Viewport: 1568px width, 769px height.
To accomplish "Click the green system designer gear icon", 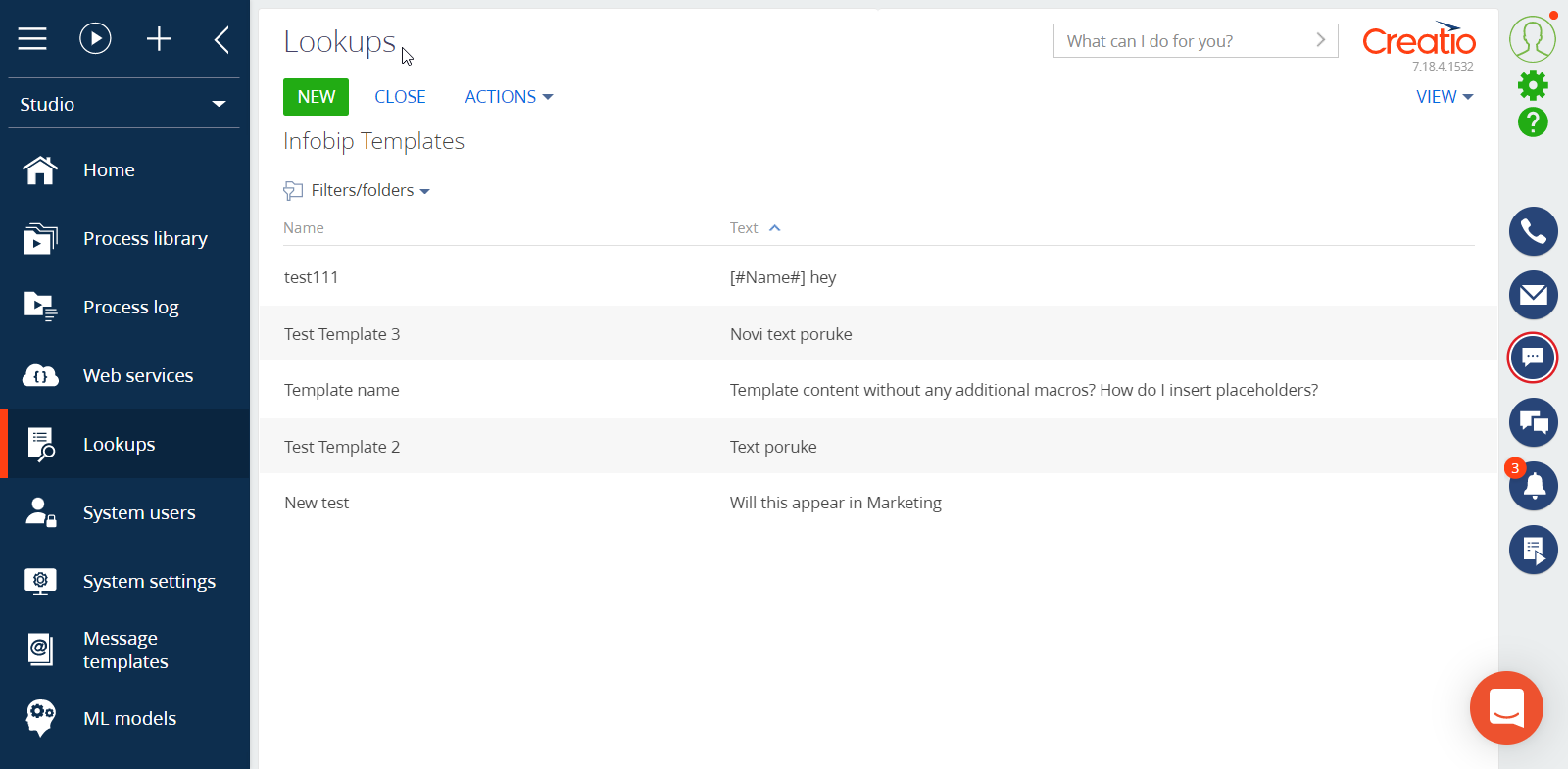I will click(1533, 86).
